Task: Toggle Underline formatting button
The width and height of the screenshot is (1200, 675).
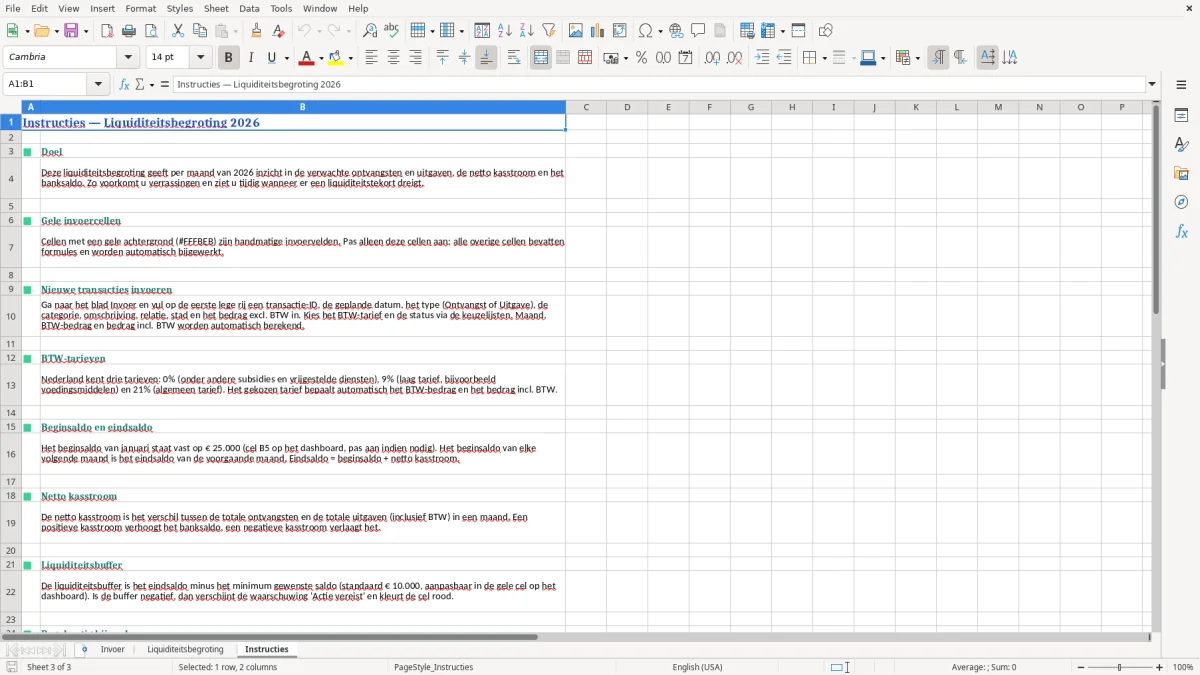Action: pos(271,58)
